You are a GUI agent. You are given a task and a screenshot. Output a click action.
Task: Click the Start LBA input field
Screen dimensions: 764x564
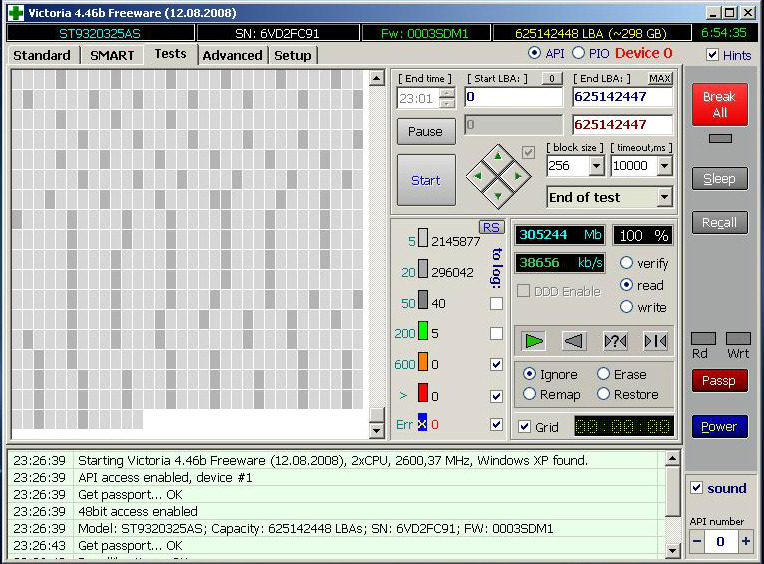click(513, 97)
